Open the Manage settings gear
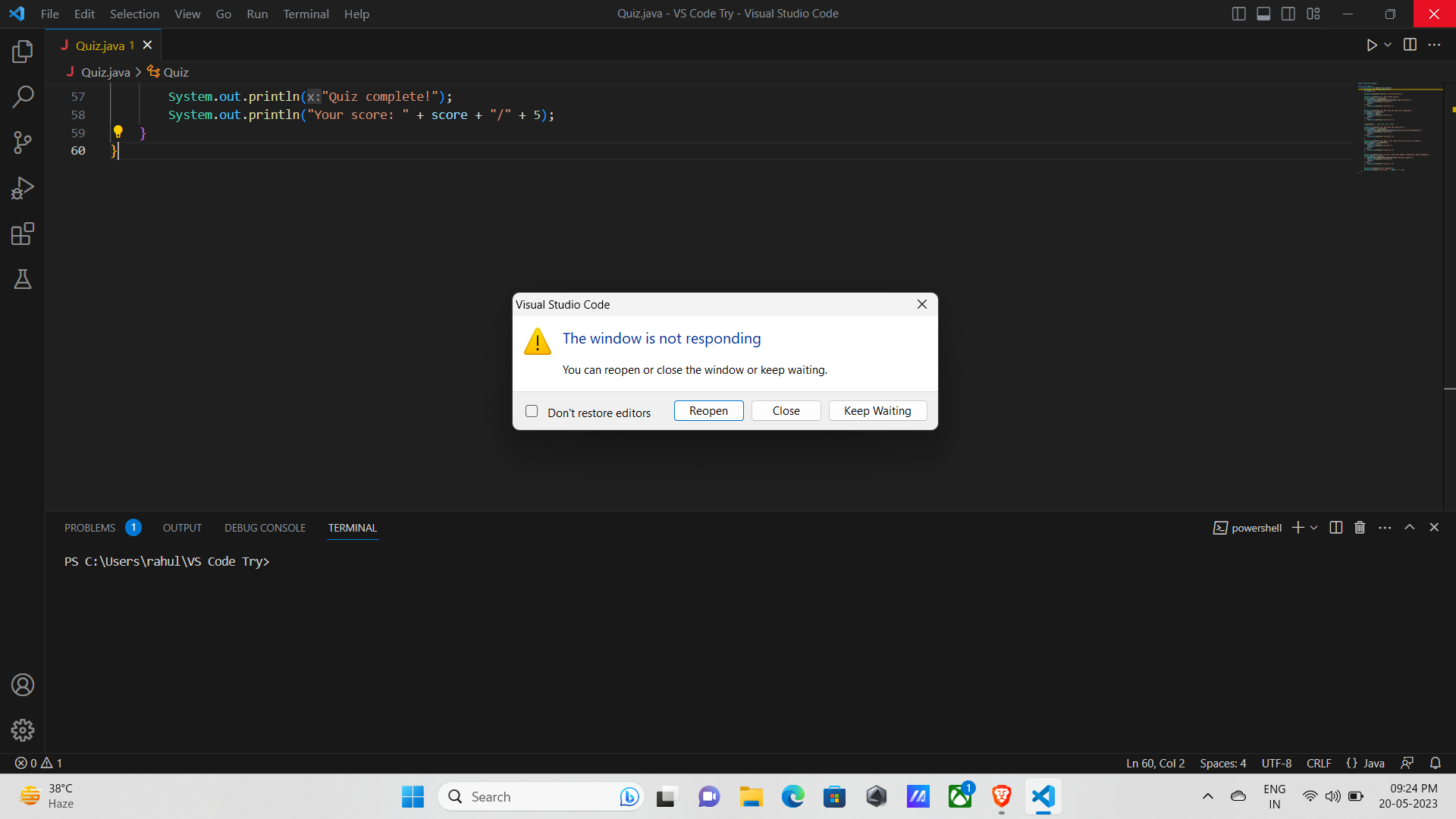1456x819 pixels. [23, 730]
